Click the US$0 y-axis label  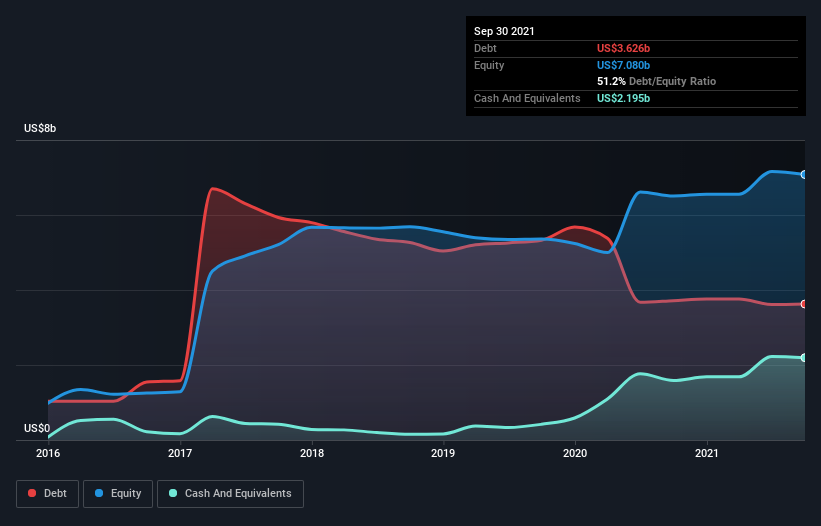pos(37,428)
